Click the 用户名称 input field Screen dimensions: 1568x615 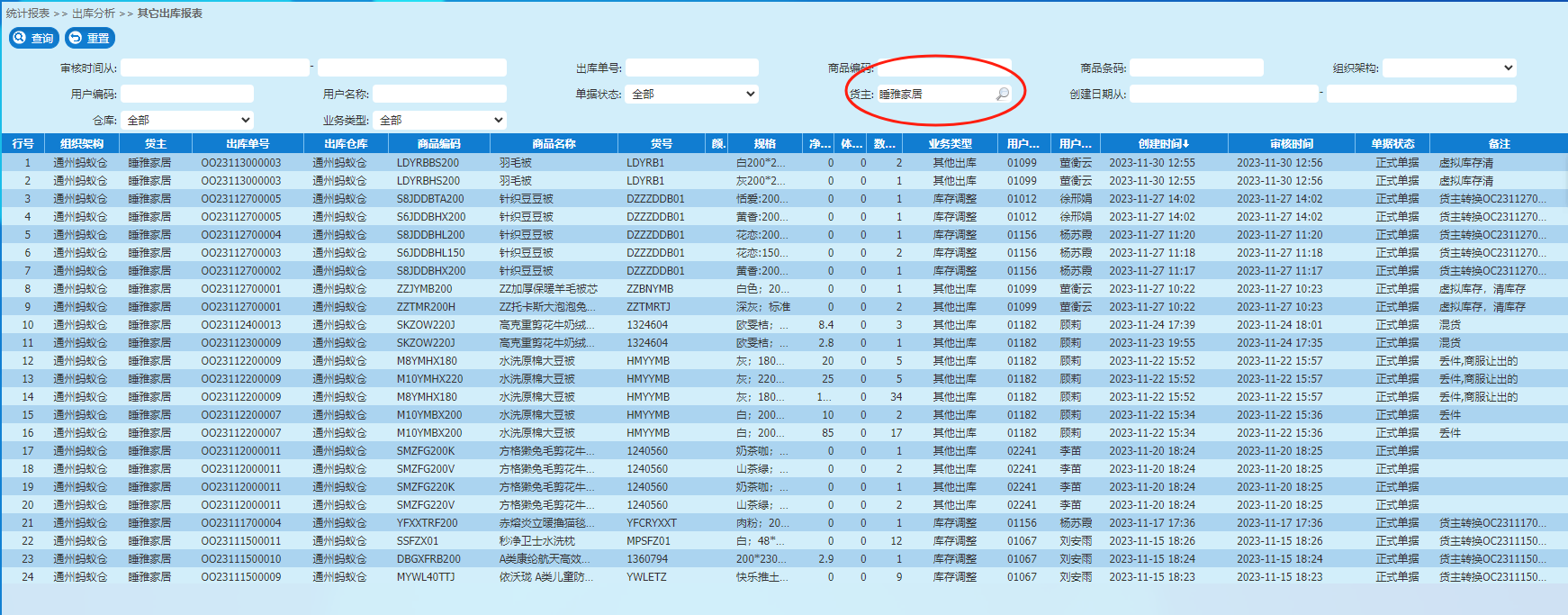(439, 94)
